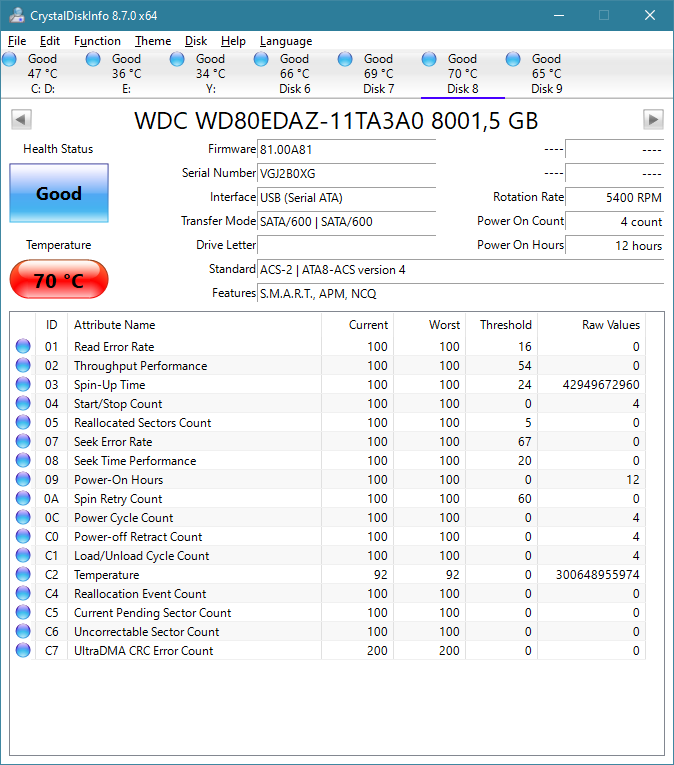
Task: Click the Serial Number field VGJ2B0XG
Action: tap(347, 173)
